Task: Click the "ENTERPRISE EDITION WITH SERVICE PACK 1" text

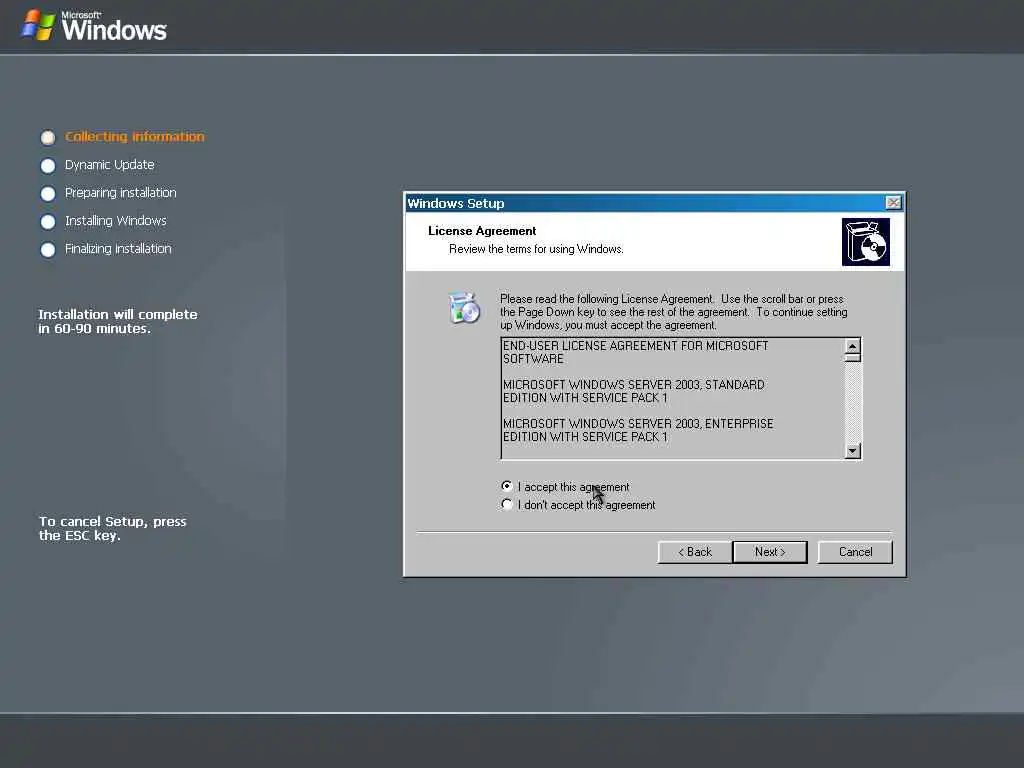Action: click(638, 430)
